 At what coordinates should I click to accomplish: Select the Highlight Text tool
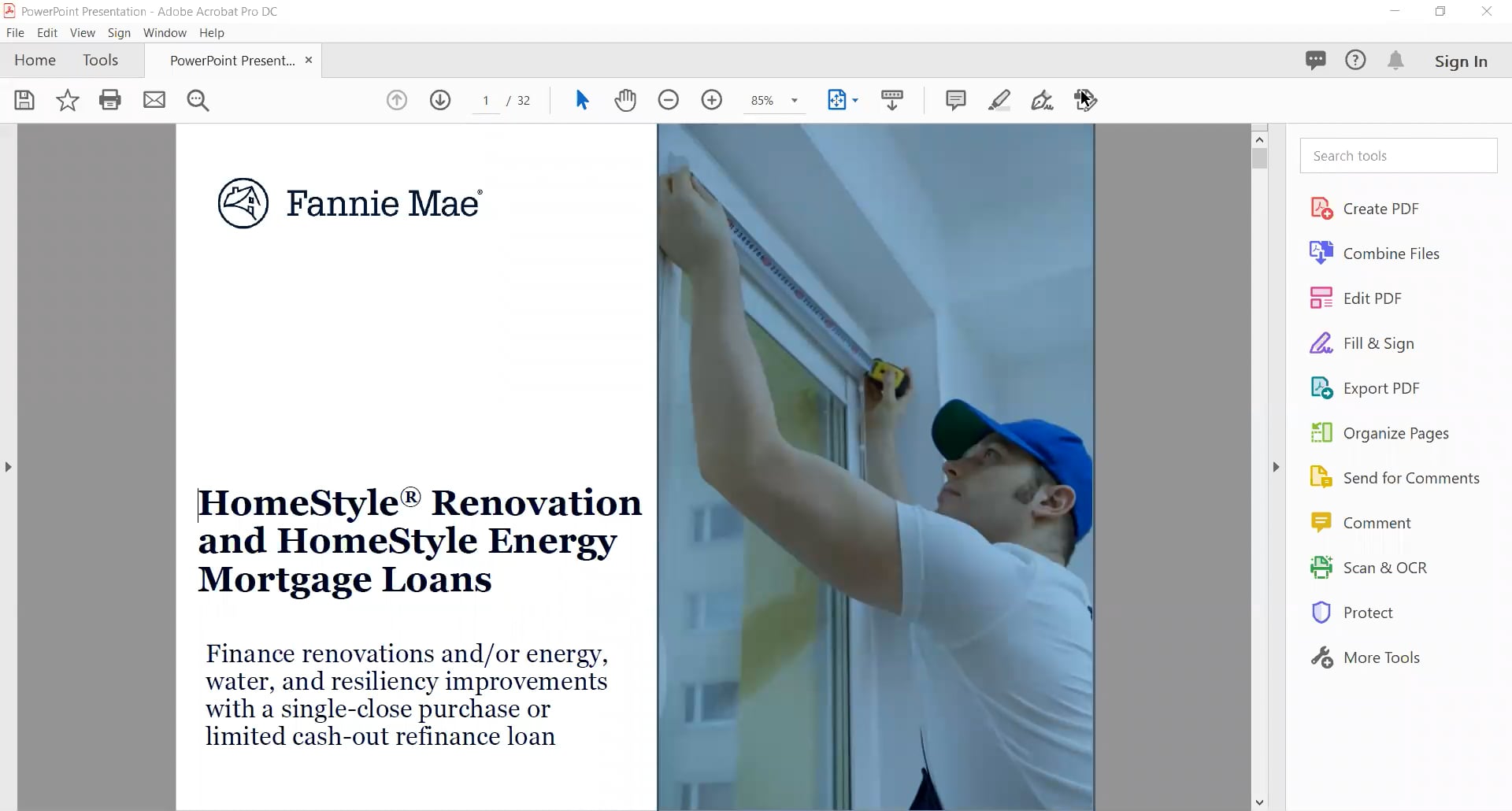point(999,100)
